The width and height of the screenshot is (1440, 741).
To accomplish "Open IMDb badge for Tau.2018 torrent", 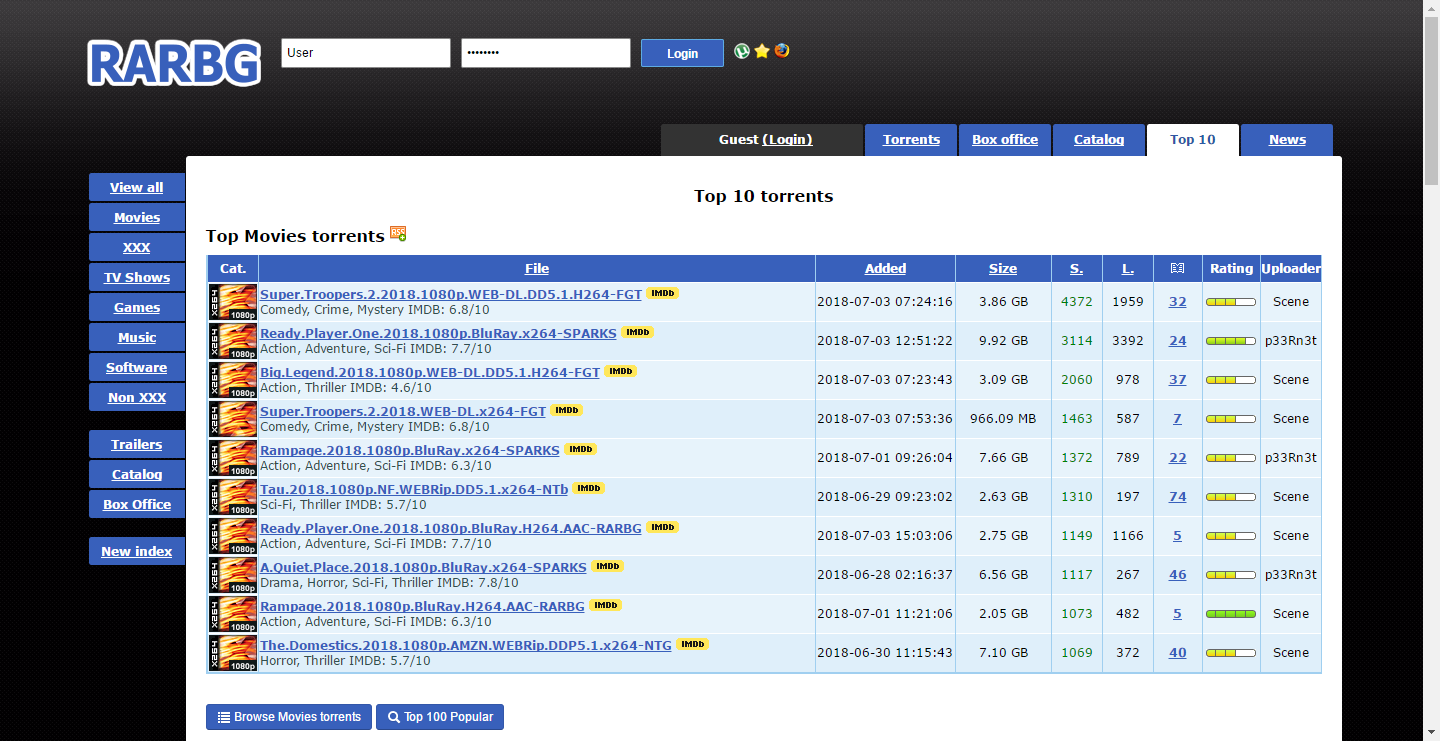I will [589, 488].
